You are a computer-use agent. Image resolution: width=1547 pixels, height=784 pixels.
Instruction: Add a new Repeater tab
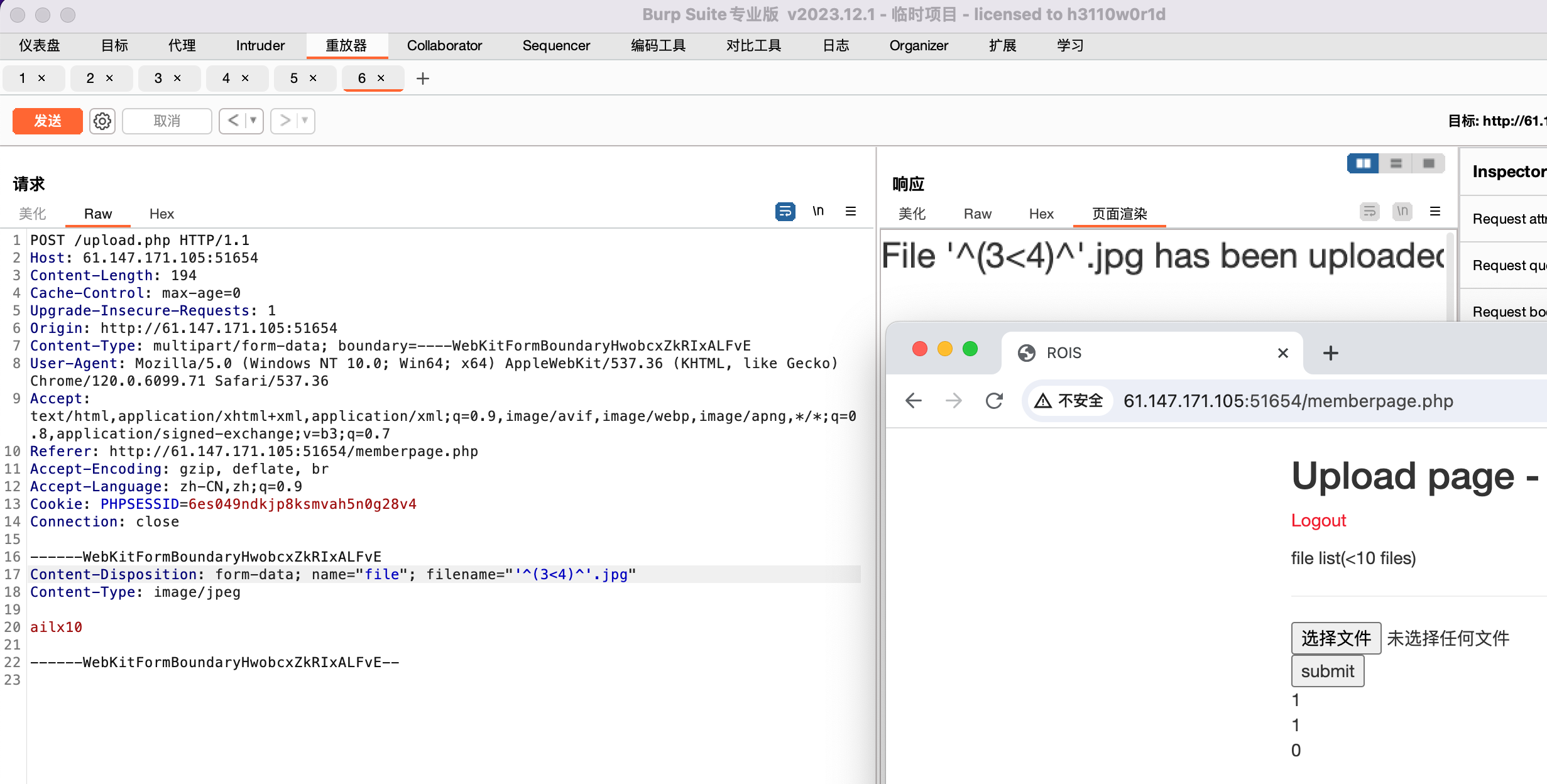pyautogui.click(x=423, y=79)
